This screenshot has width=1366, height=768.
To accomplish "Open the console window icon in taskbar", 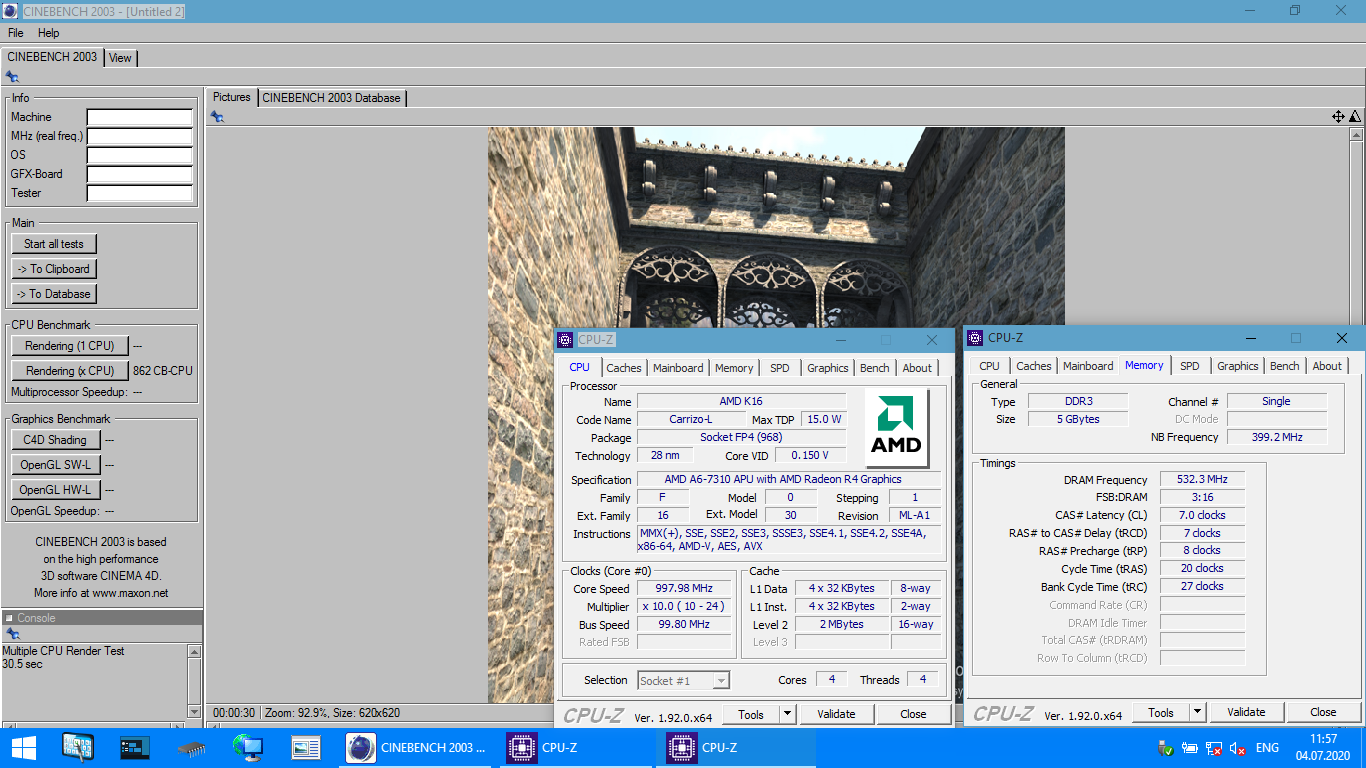I will click(x=134, y=747).
